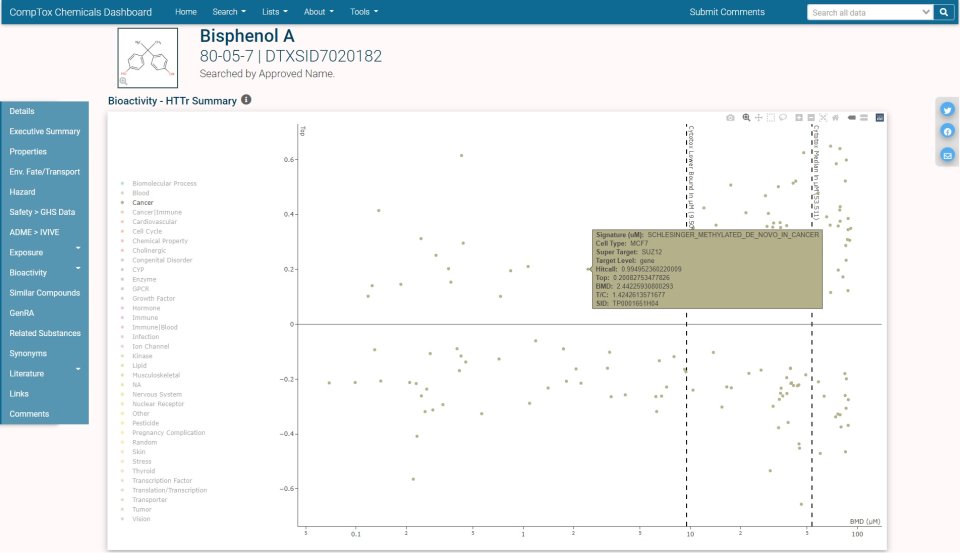Click the Submit Comments link
Screen dimensions: 960x553
point(727,12)
